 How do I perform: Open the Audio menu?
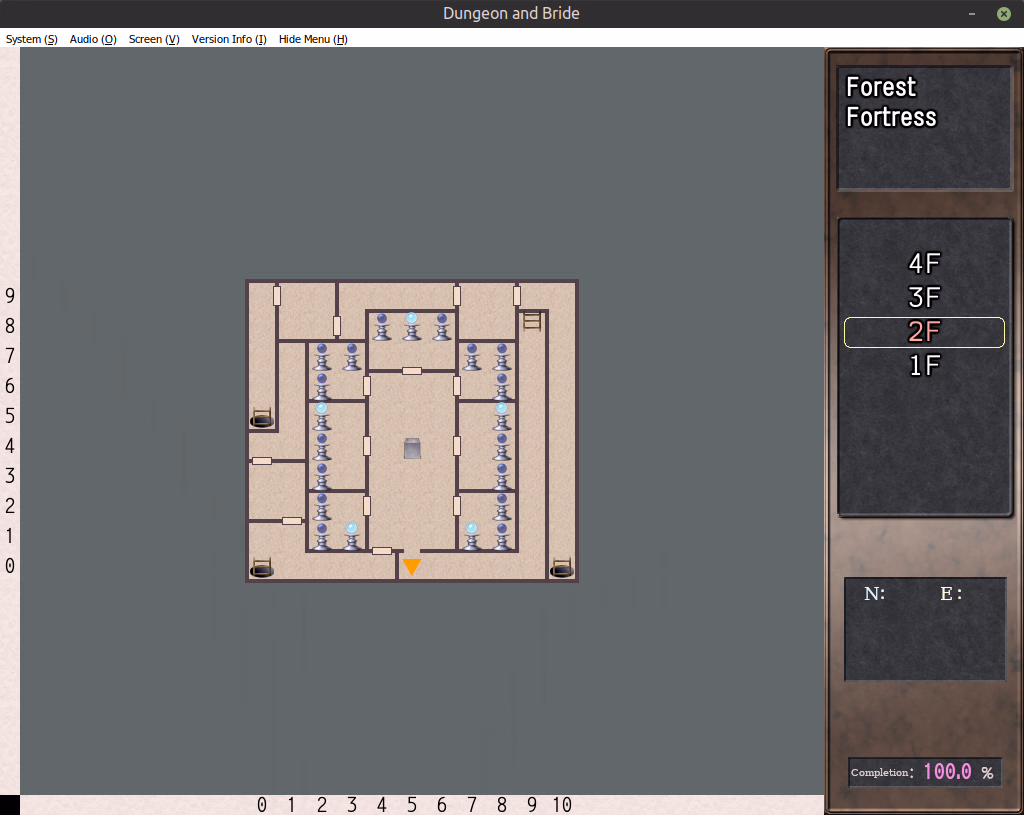93,39
